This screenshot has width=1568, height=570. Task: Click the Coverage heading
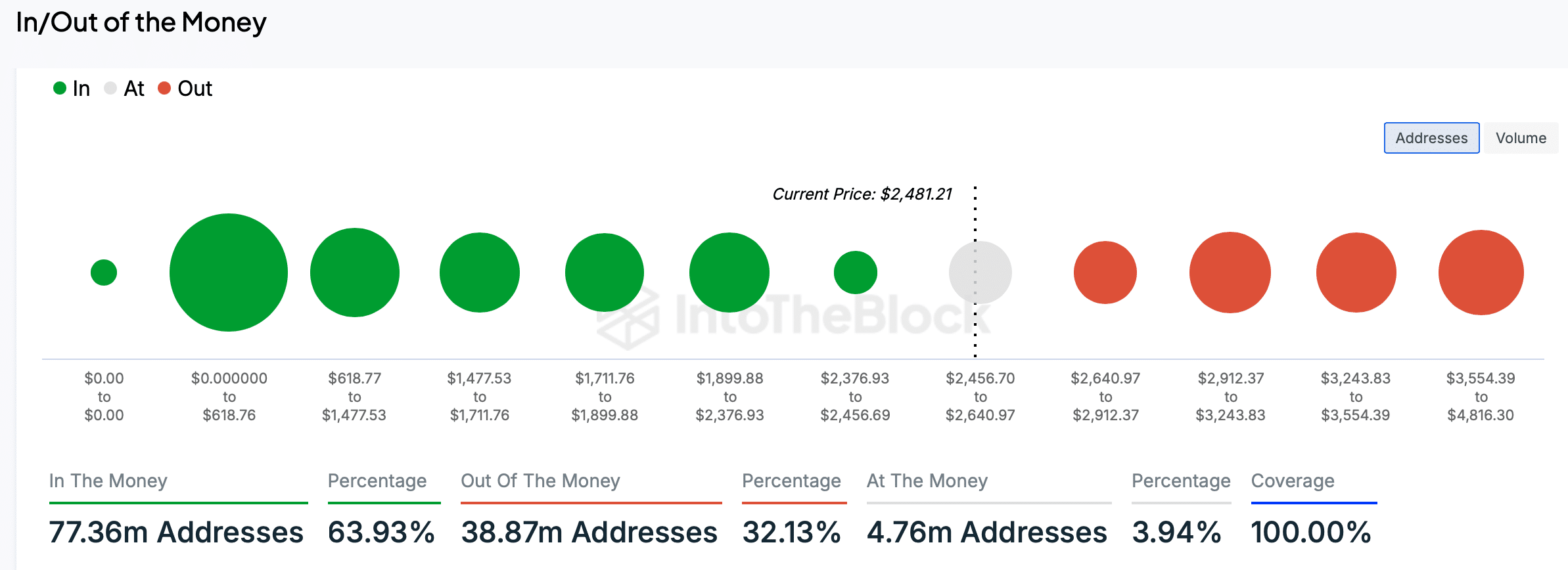click(x=1293, y=481)
